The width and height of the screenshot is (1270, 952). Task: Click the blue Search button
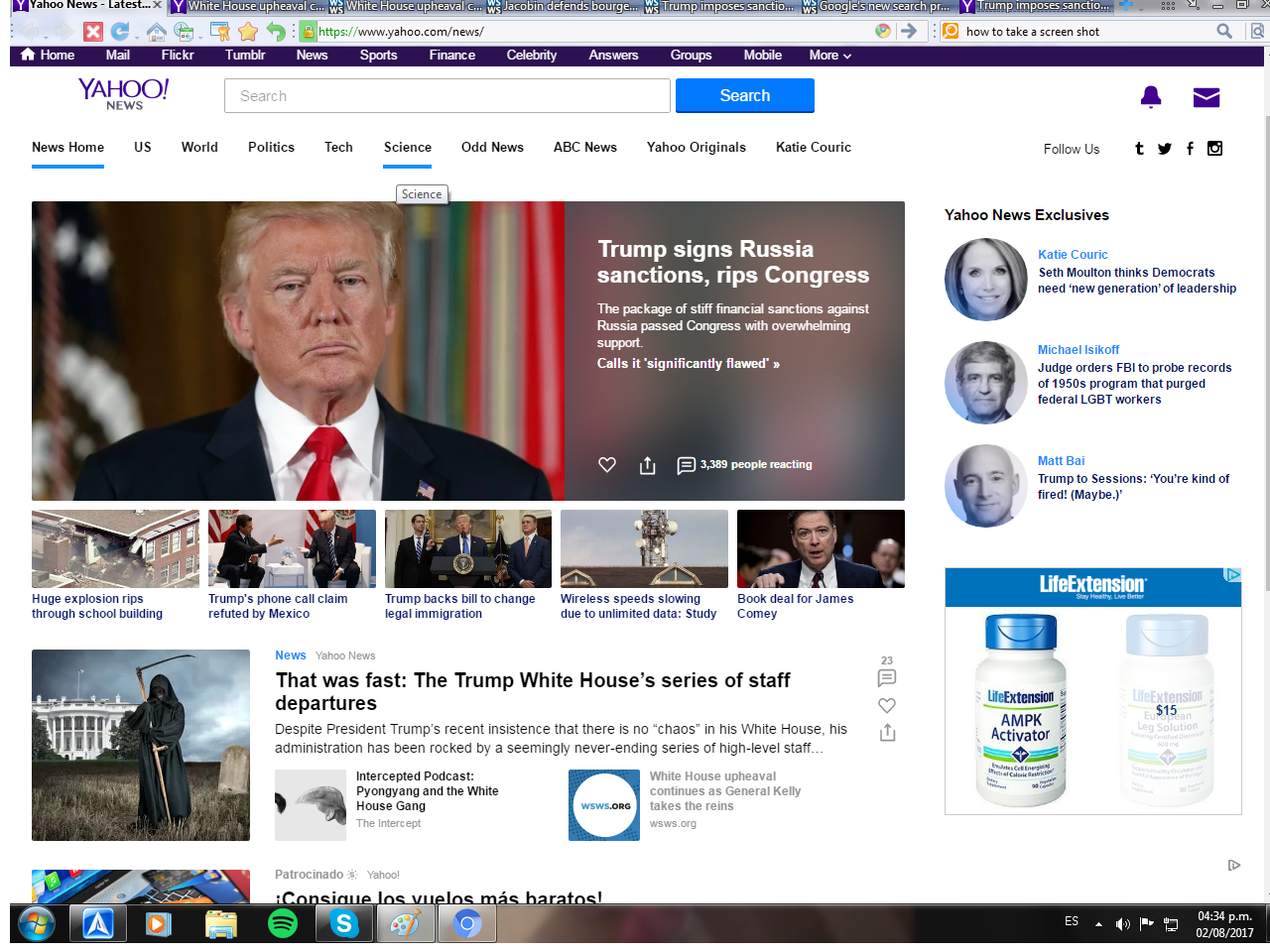744,95
